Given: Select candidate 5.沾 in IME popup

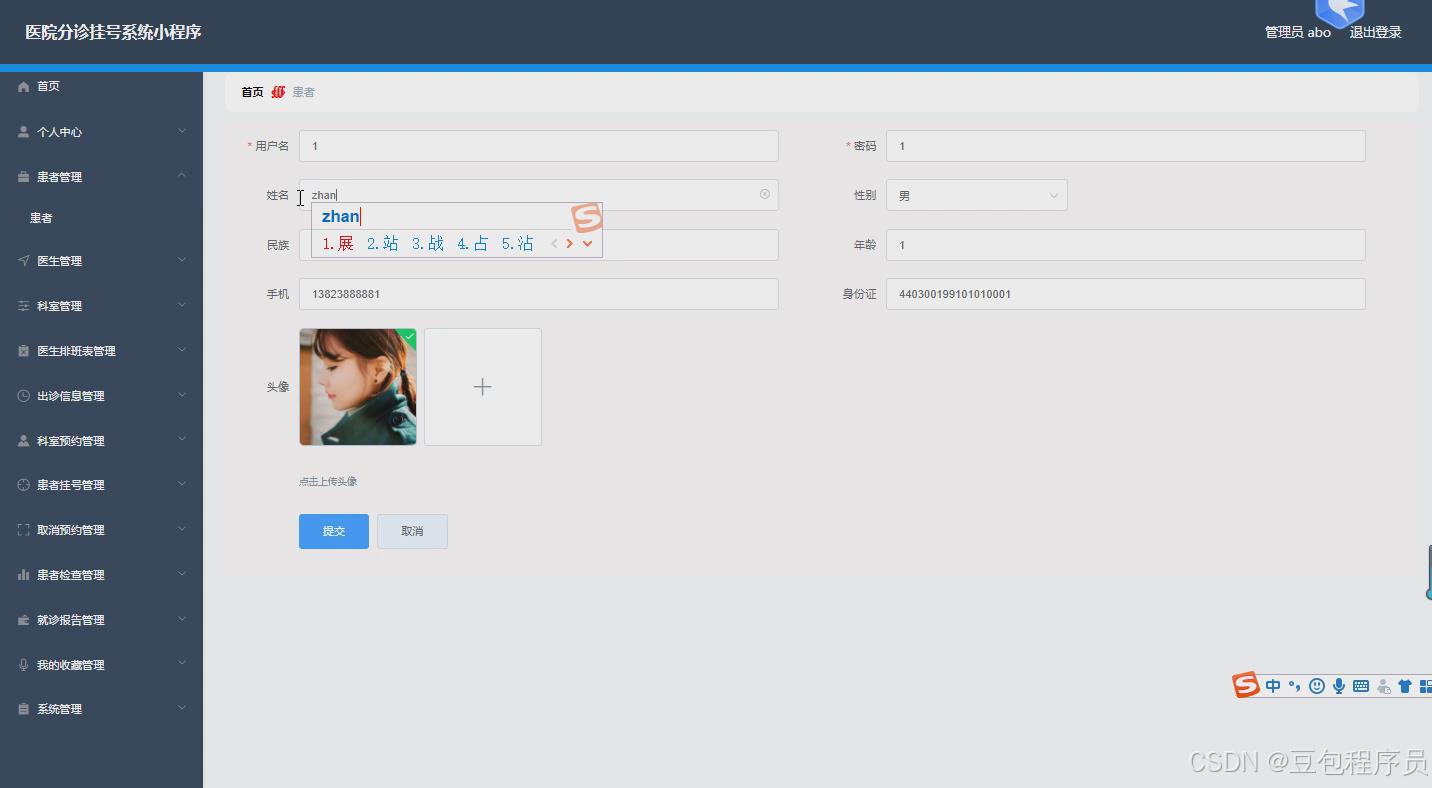Looking at the screenshot, I should [x=518, y=243].
